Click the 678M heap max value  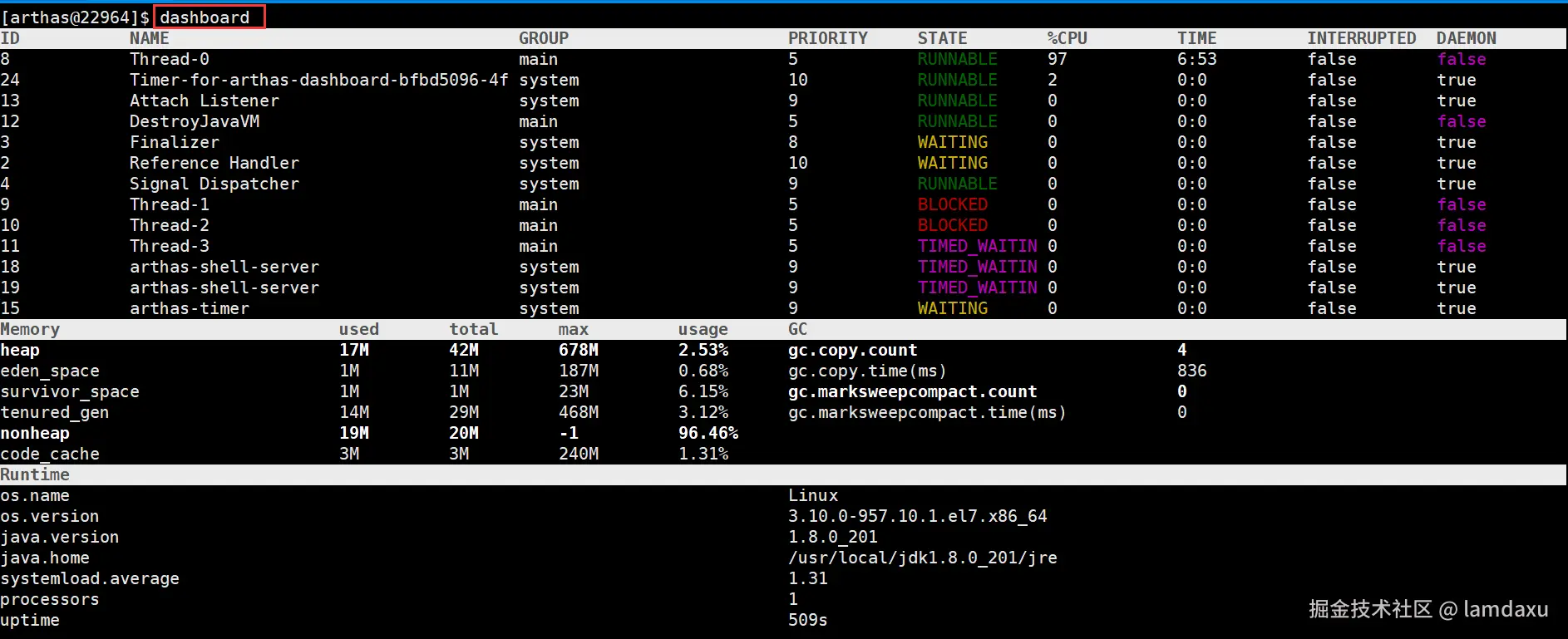coord(579,350)
